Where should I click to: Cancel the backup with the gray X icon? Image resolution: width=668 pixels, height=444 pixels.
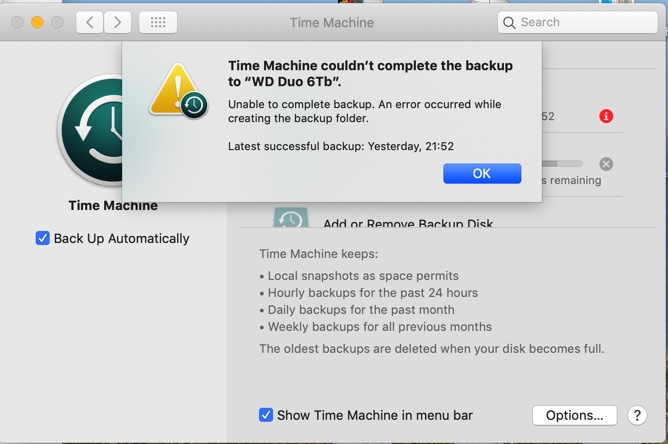(x=606, y=164)
